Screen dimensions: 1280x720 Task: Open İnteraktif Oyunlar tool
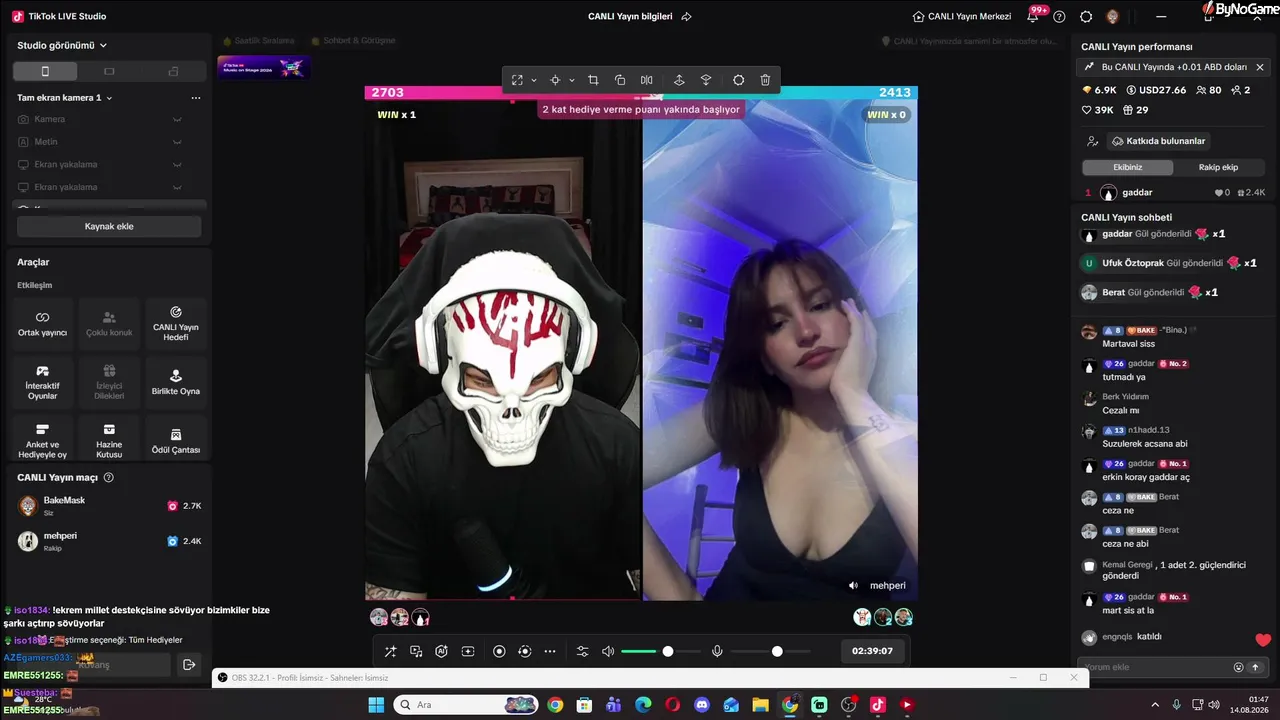tap(43, 382)
